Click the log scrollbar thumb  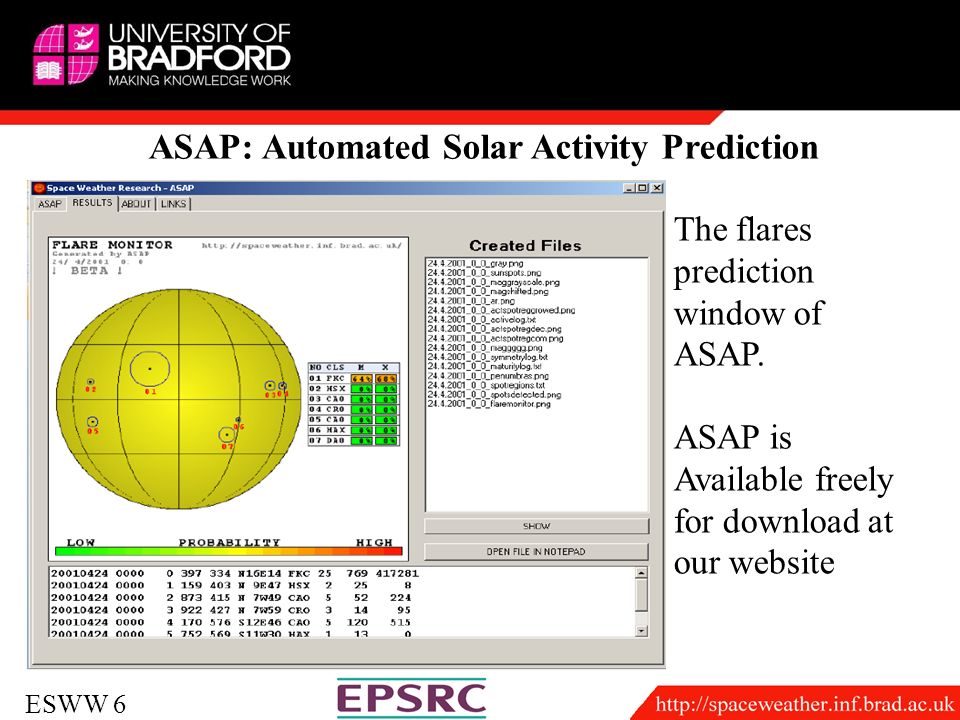[641, 595]
